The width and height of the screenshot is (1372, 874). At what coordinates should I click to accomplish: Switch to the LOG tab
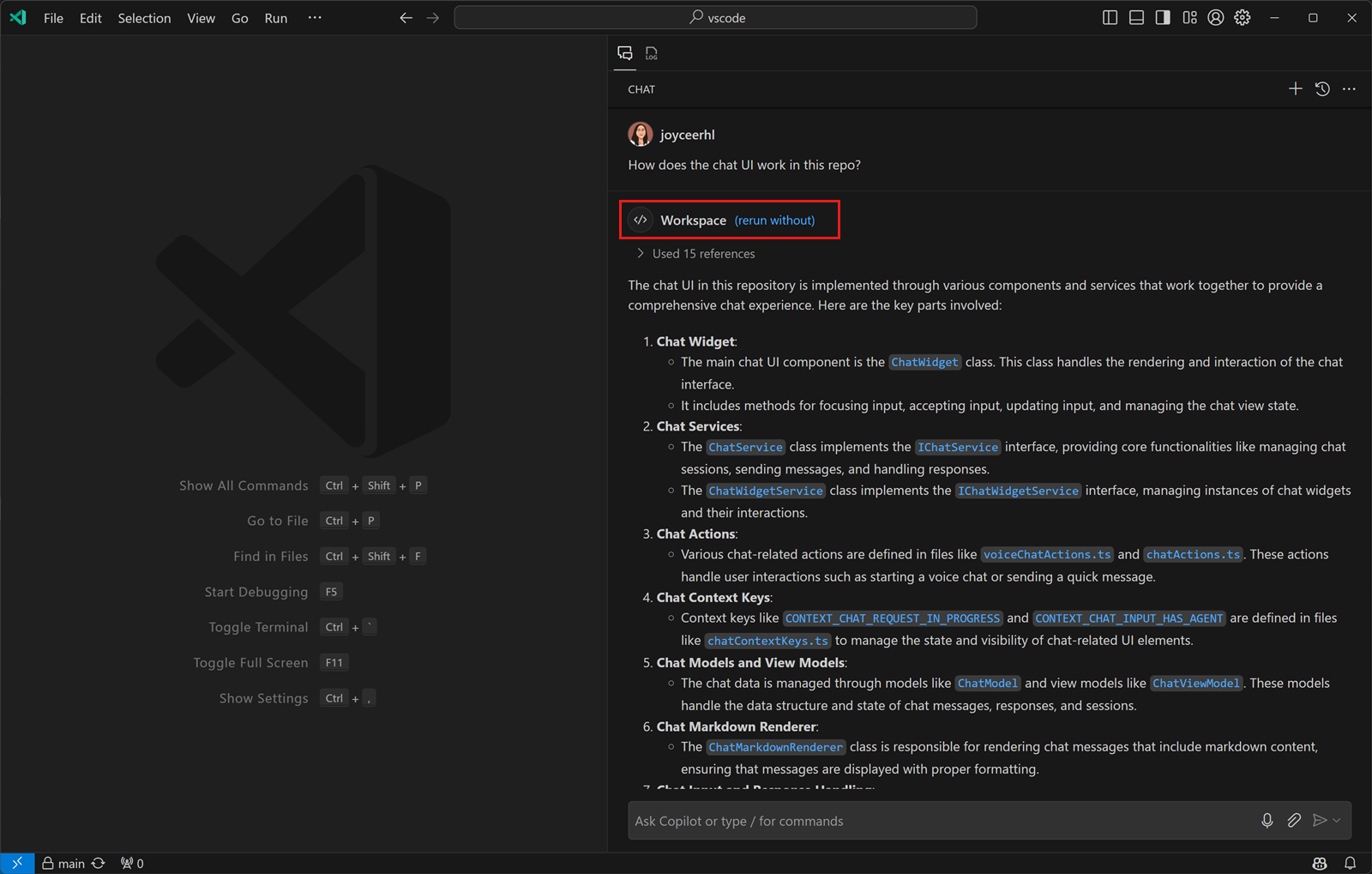pyautogui.click(x=652, y=52)
